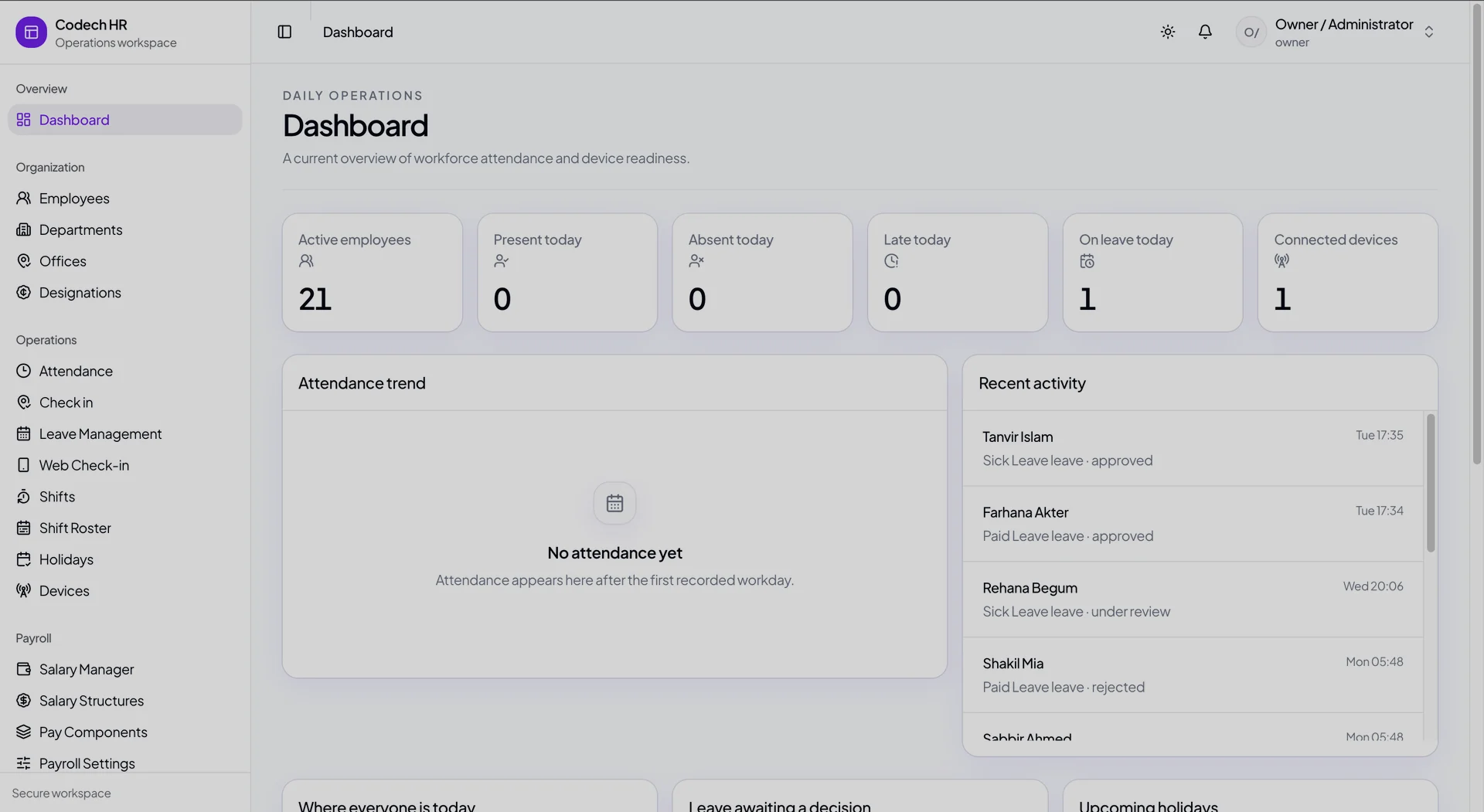
Task: Open Designations section
Action: (125, 293)
